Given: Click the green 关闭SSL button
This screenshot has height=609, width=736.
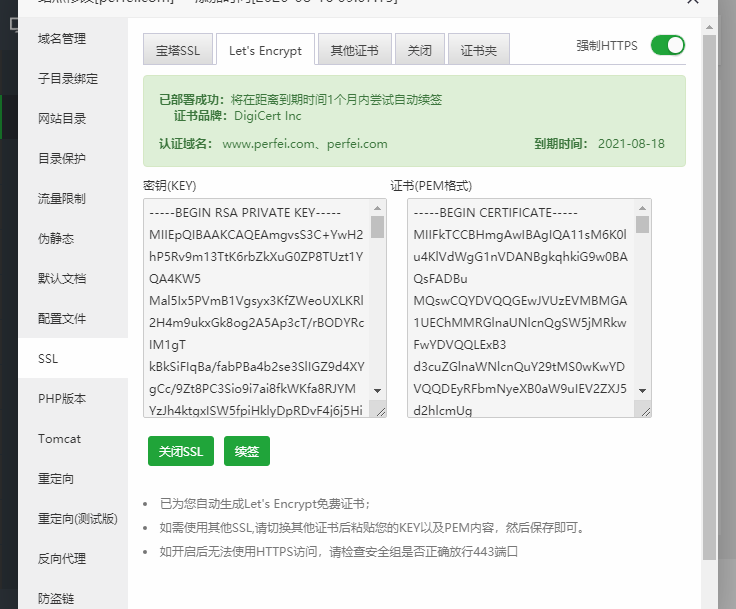Looking at the screenshot, I should coord(181,451).
